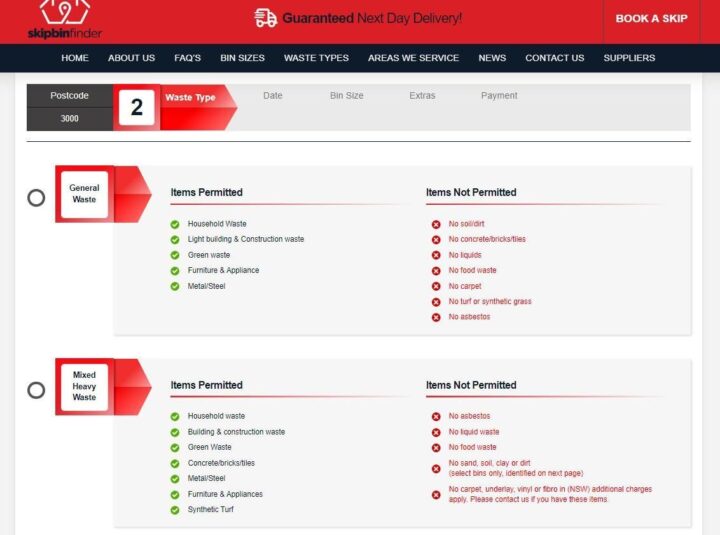Open the Bin Sizes menu

pos(242,58)
